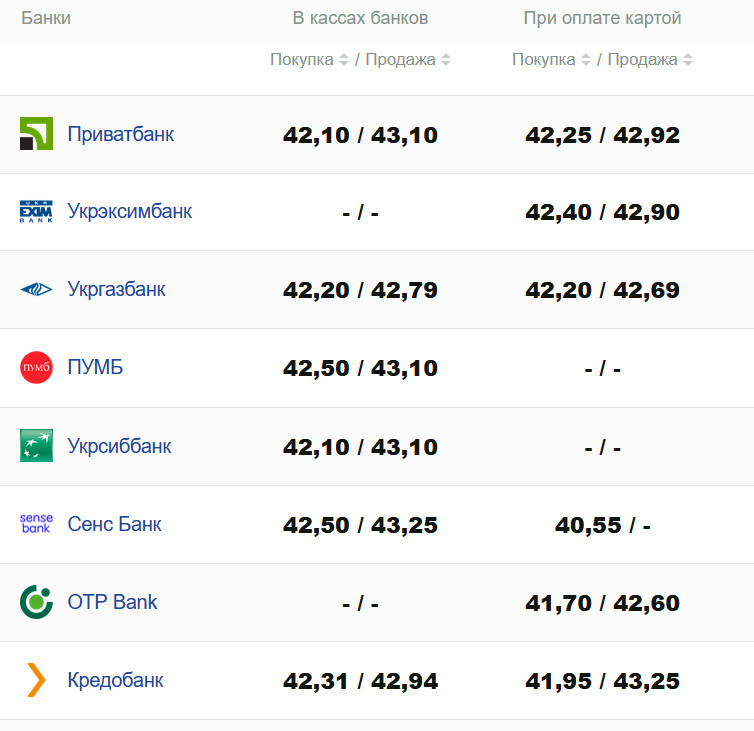Click the В кассах банков header
This screenshot has width=754, height=731.
360,19
